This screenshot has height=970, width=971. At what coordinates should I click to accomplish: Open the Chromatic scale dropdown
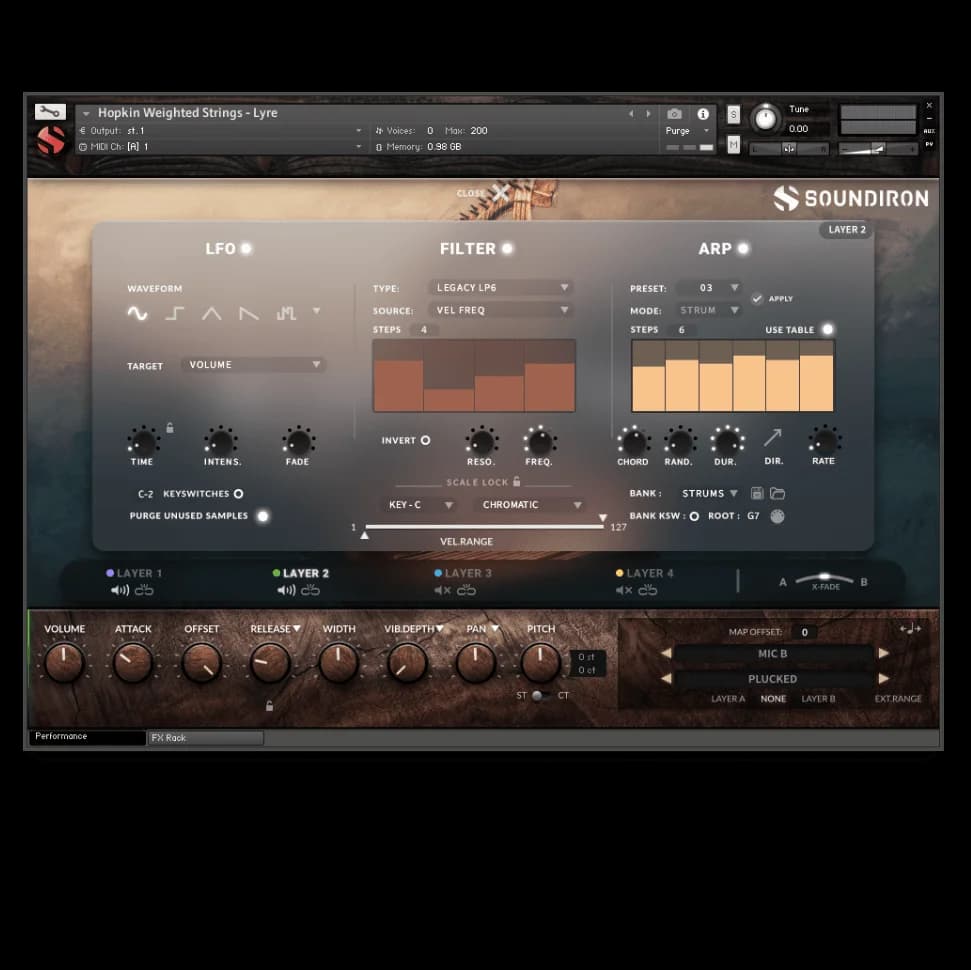coord(530,505)
